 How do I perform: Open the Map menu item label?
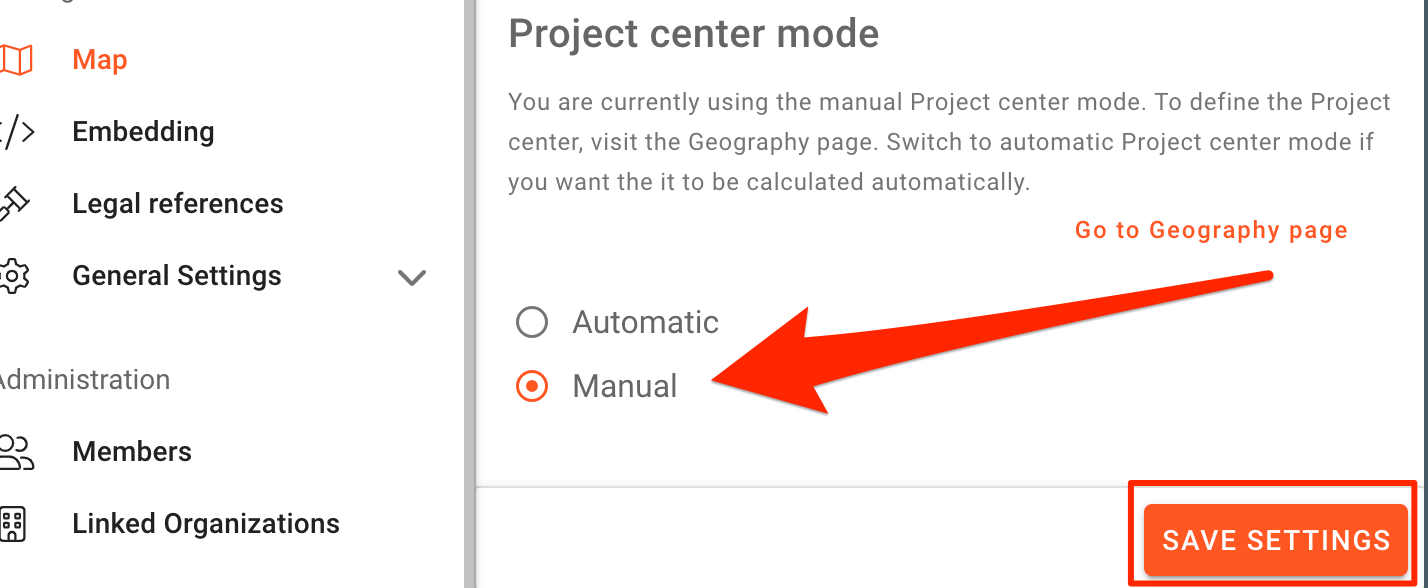pos(100,60)
